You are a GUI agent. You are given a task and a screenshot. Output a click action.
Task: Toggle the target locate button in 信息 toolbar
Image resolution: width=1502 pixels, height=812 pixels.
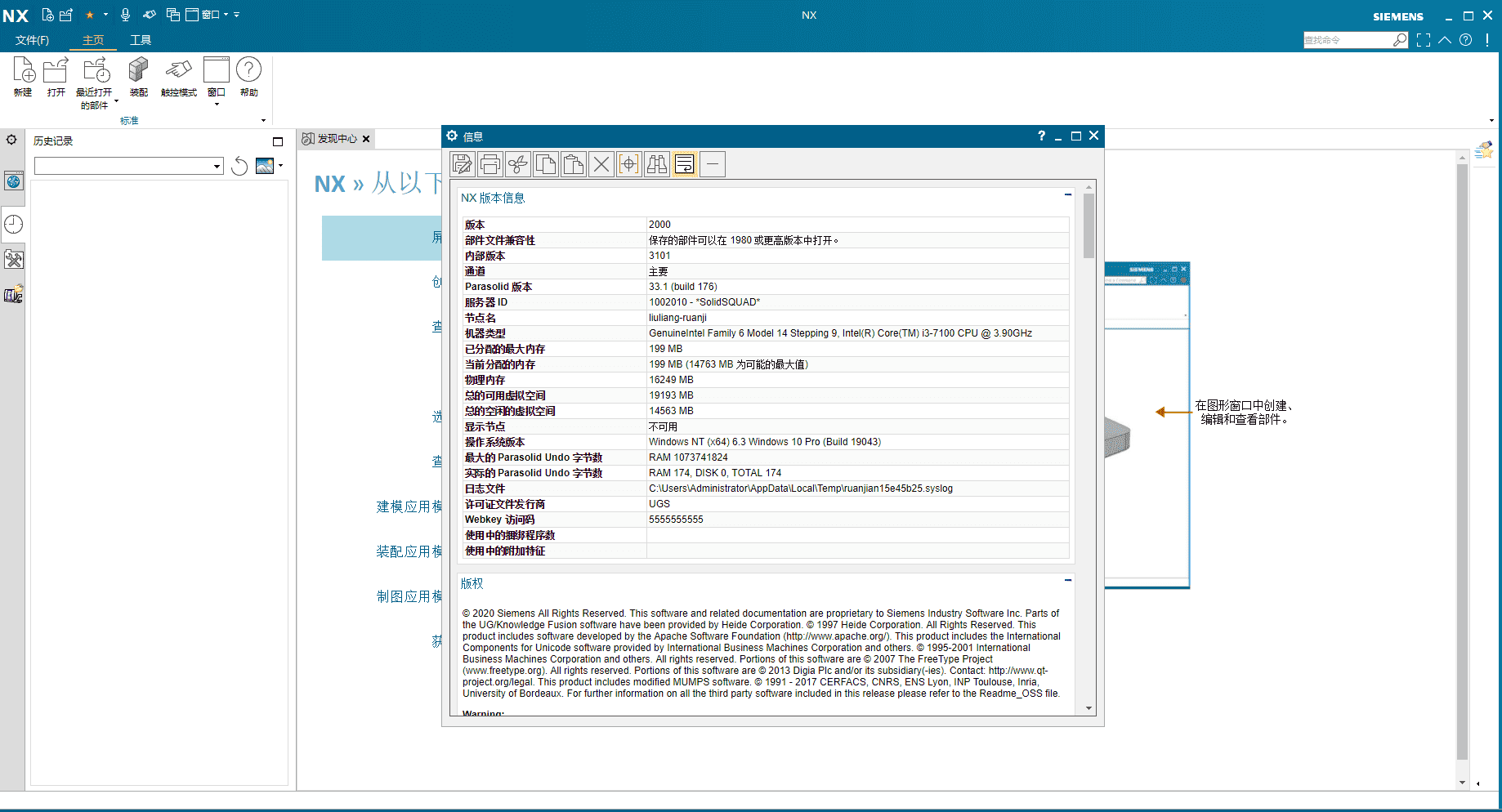[x=629, y=165]
